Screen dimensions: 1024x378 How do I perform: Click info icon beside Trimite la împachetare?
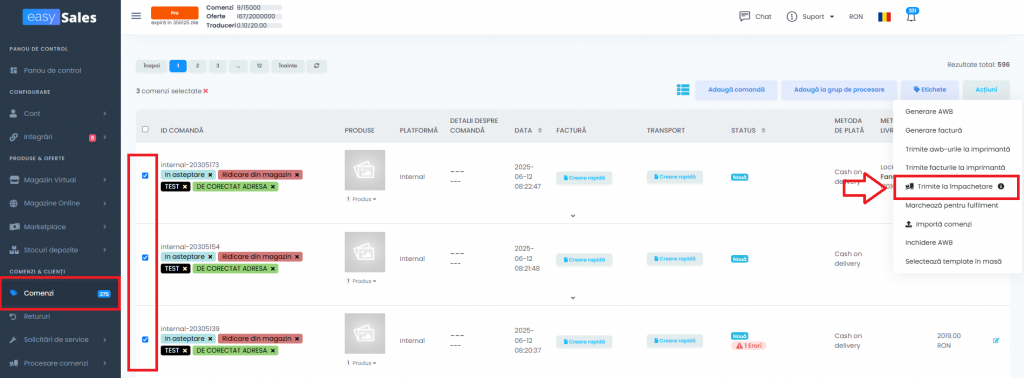1000,187
